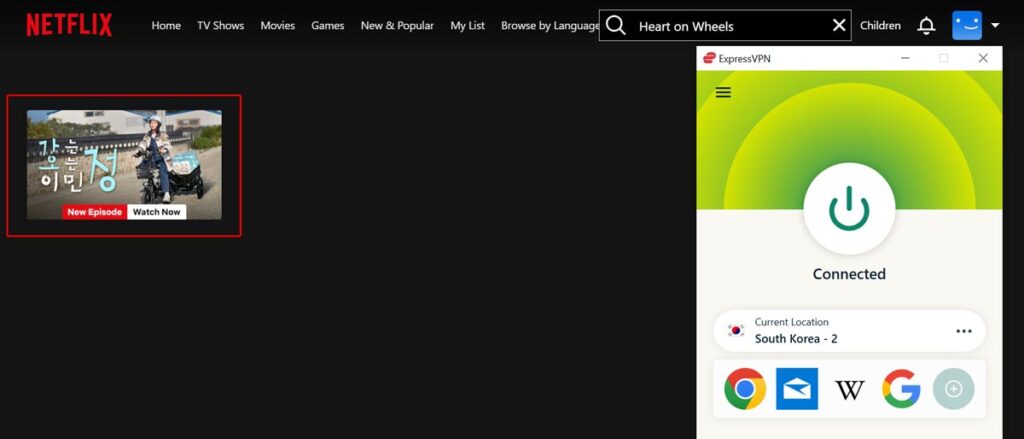Launch the Chrome shortcut in ExpressVPN
This screenshot has width=1024, height=439.
745,389
